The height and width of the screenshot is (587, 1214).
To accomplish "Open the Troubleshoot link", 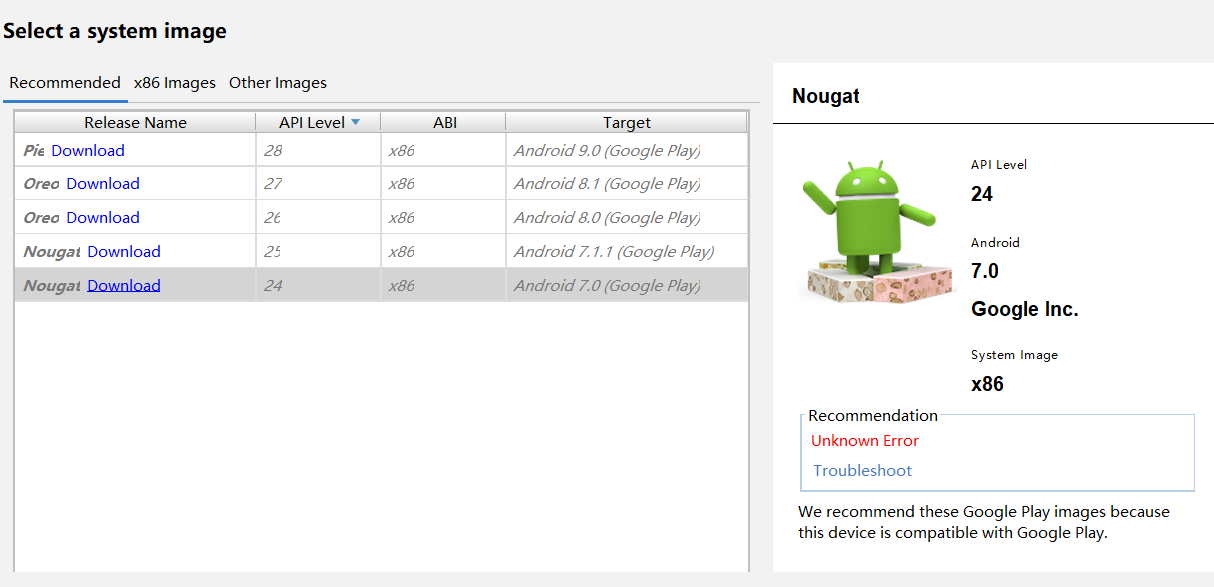I will tap(862, 470).
